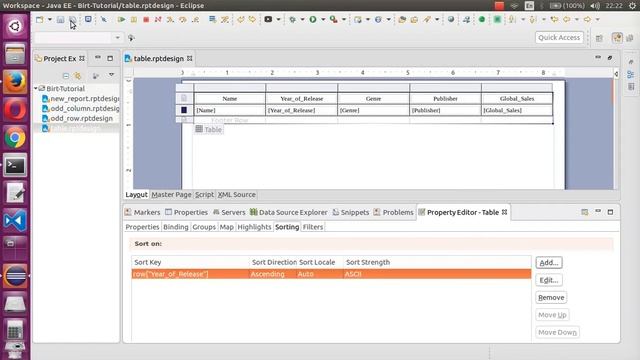
Task: Click the Add... button
Action: pyautogui.click(x=549, y=262)
